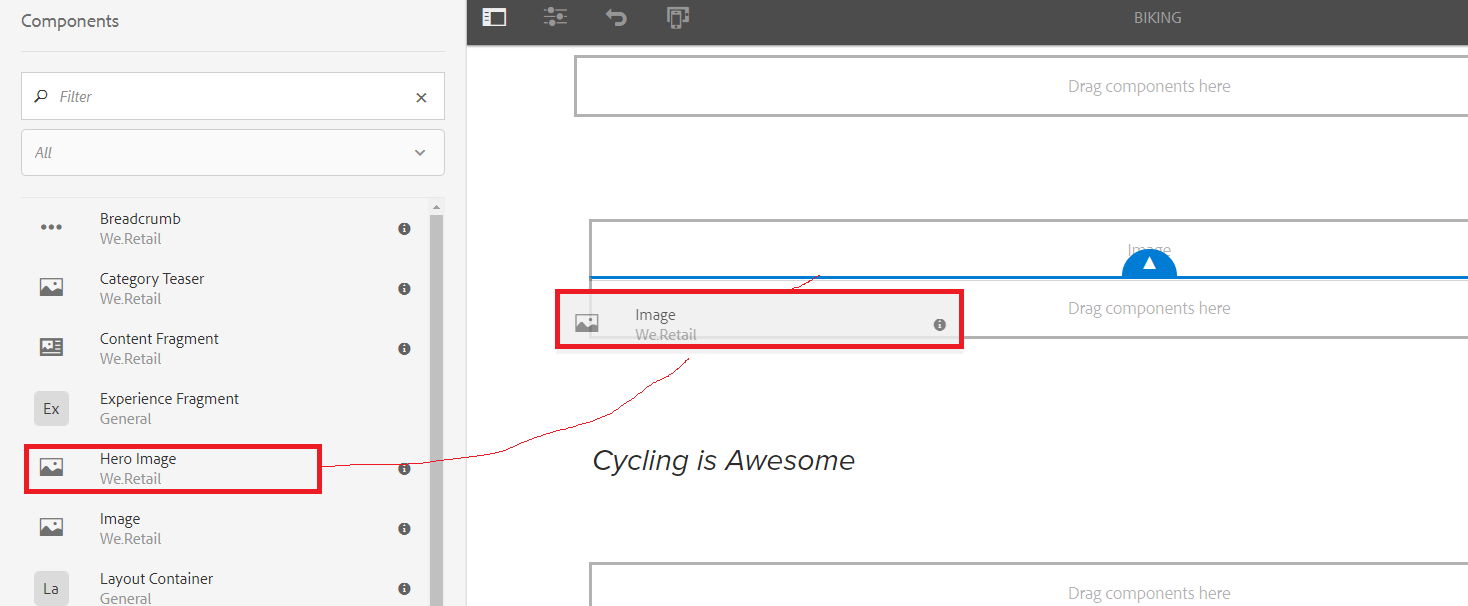The image size is (1468, 606).
Task: Click the top Drag components here dropzone
Action: pyautogui.click(x=1148, y=86)
